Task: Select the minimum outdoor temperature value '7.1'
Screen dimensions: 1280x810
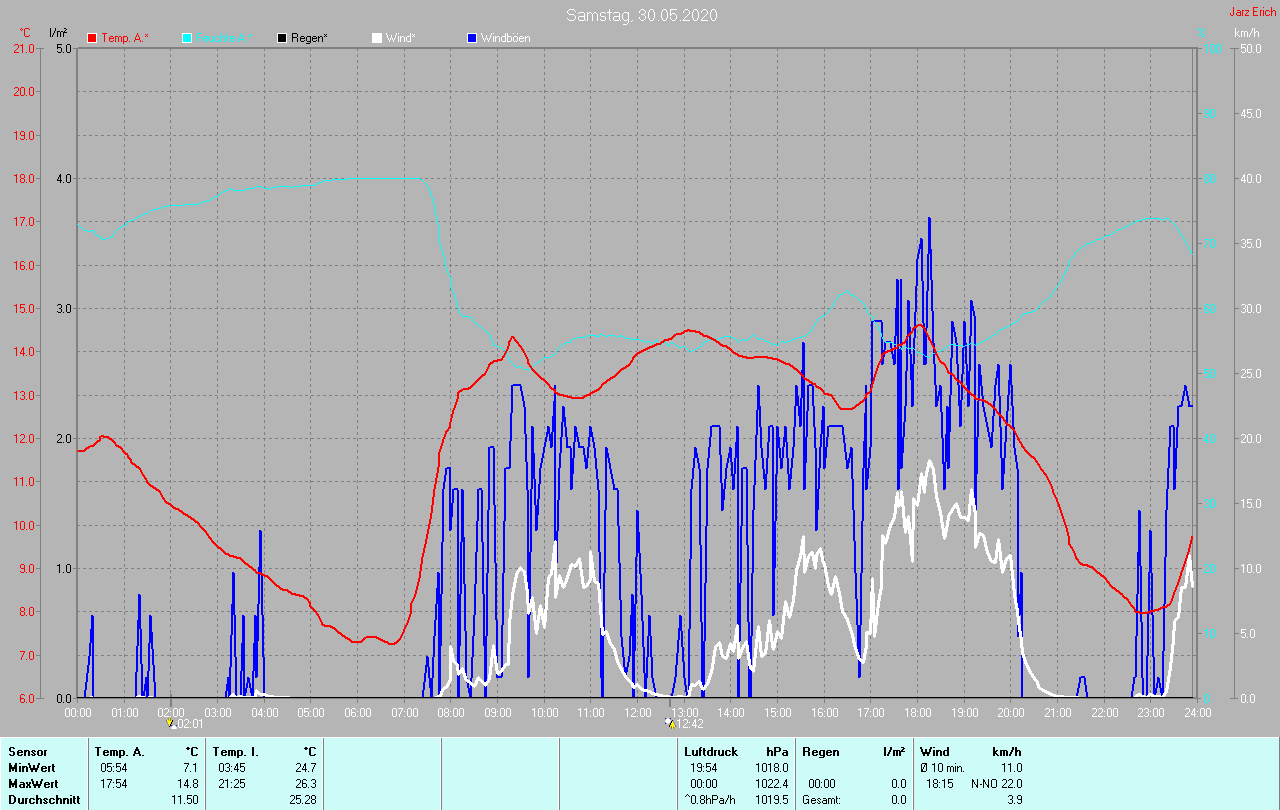Action: click(191, 768)
